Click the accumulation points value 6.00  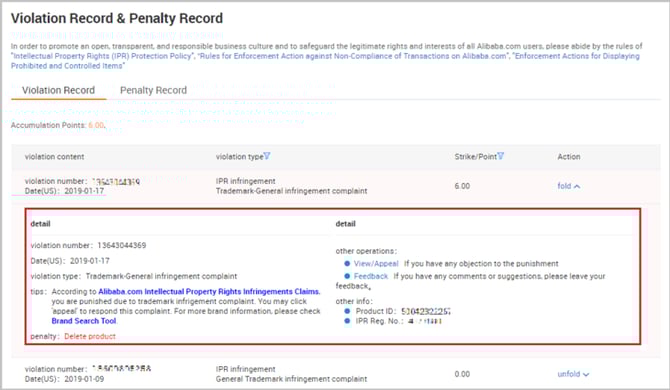pyautogui.click(x=96, y=125)
